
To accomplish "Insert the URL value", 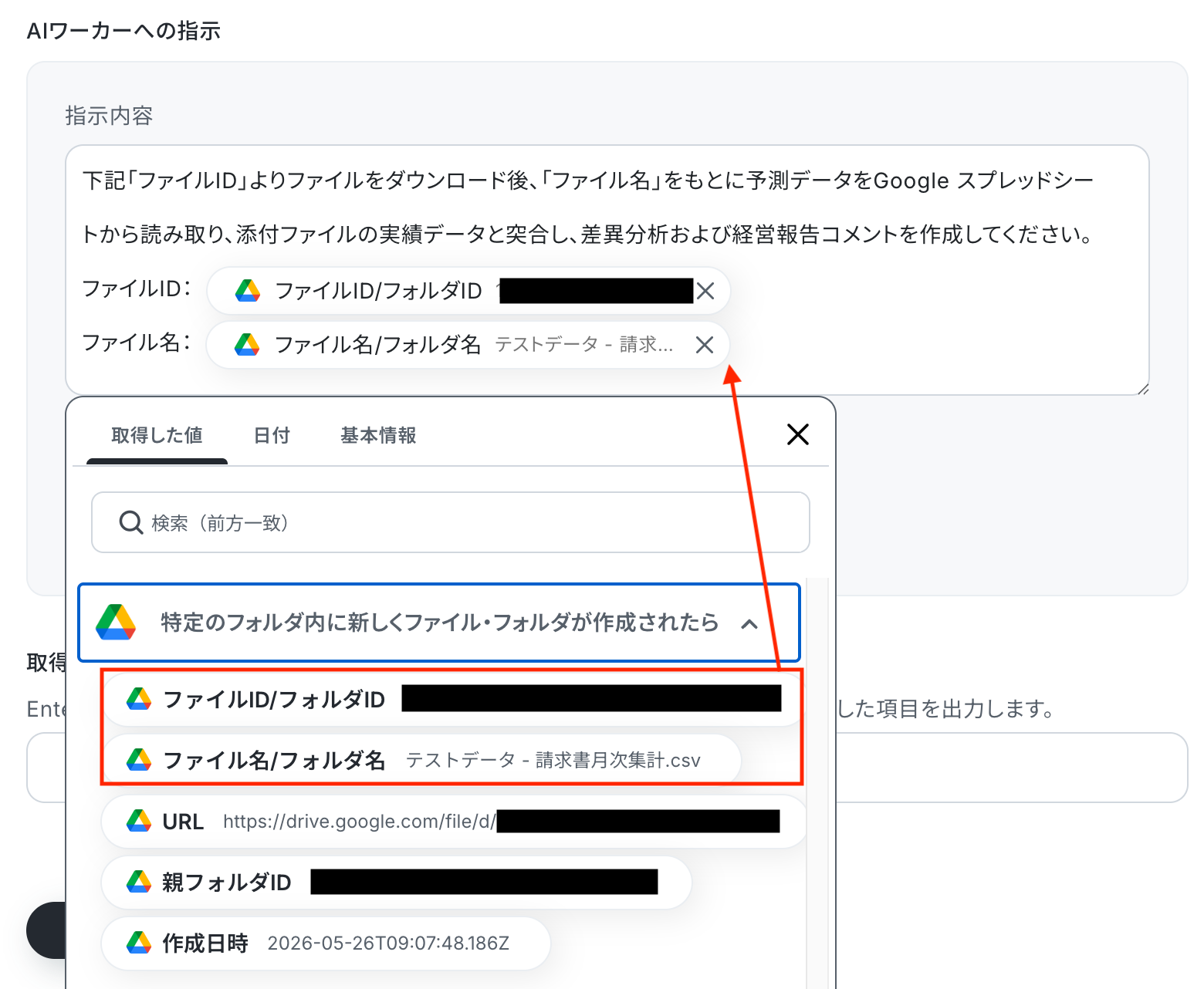I will pyautogui.click(x=454, y=821).
